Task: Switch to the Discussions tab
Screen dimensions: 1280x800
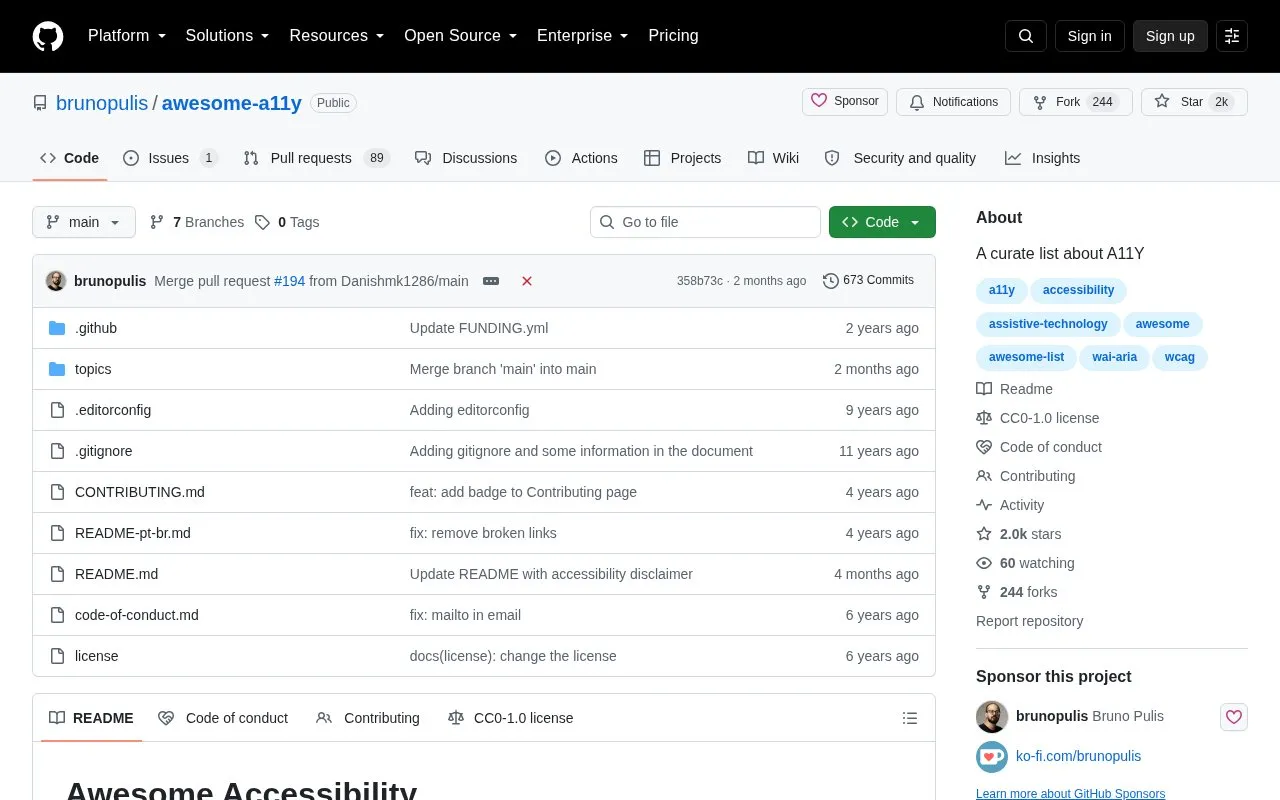Action: (x=466, y=158)
